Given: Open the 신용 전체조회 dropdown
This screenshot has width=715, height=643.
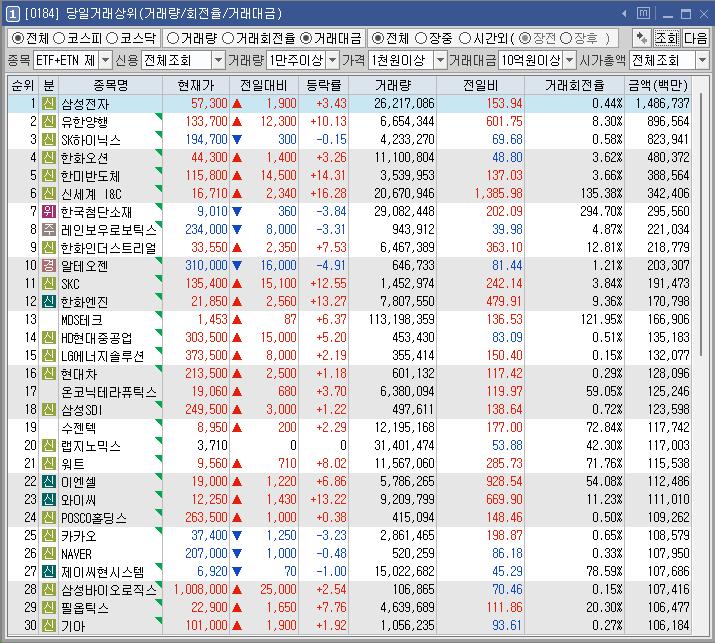Looking at the screenshot, I should click(x=218, y=60).
